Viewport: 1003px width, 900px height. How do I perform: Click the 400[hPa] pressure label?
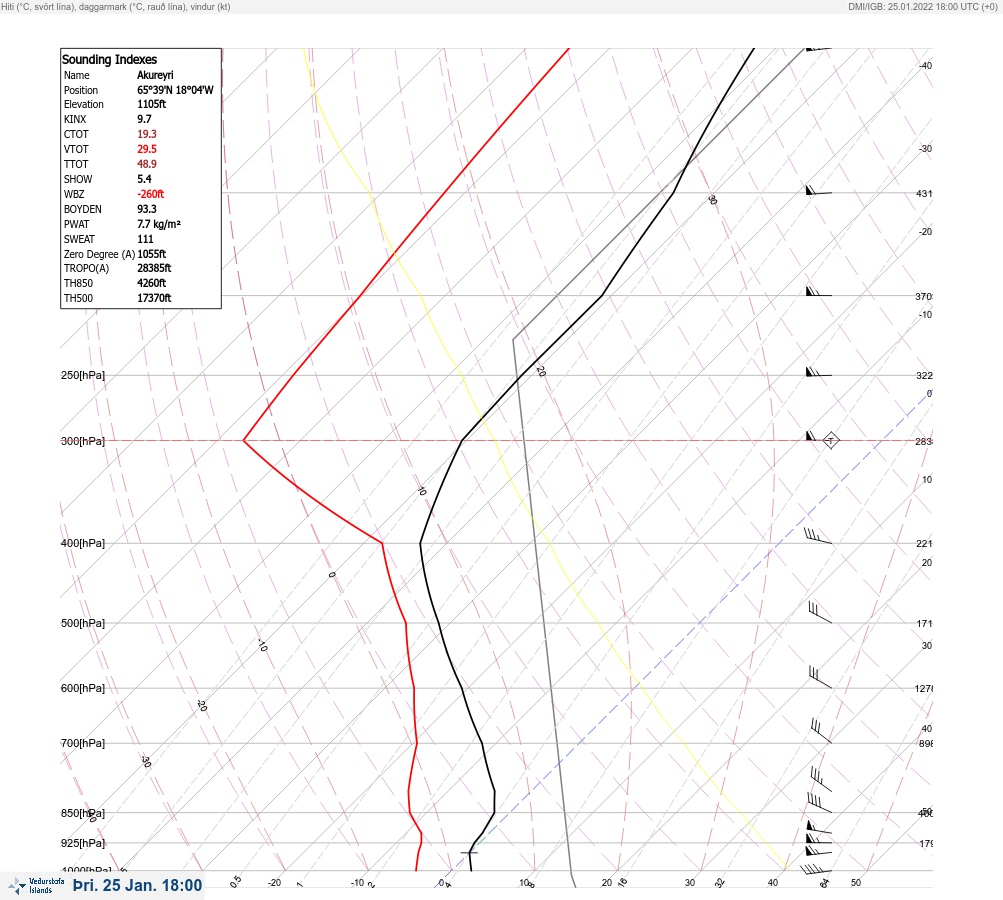point(83,543)
